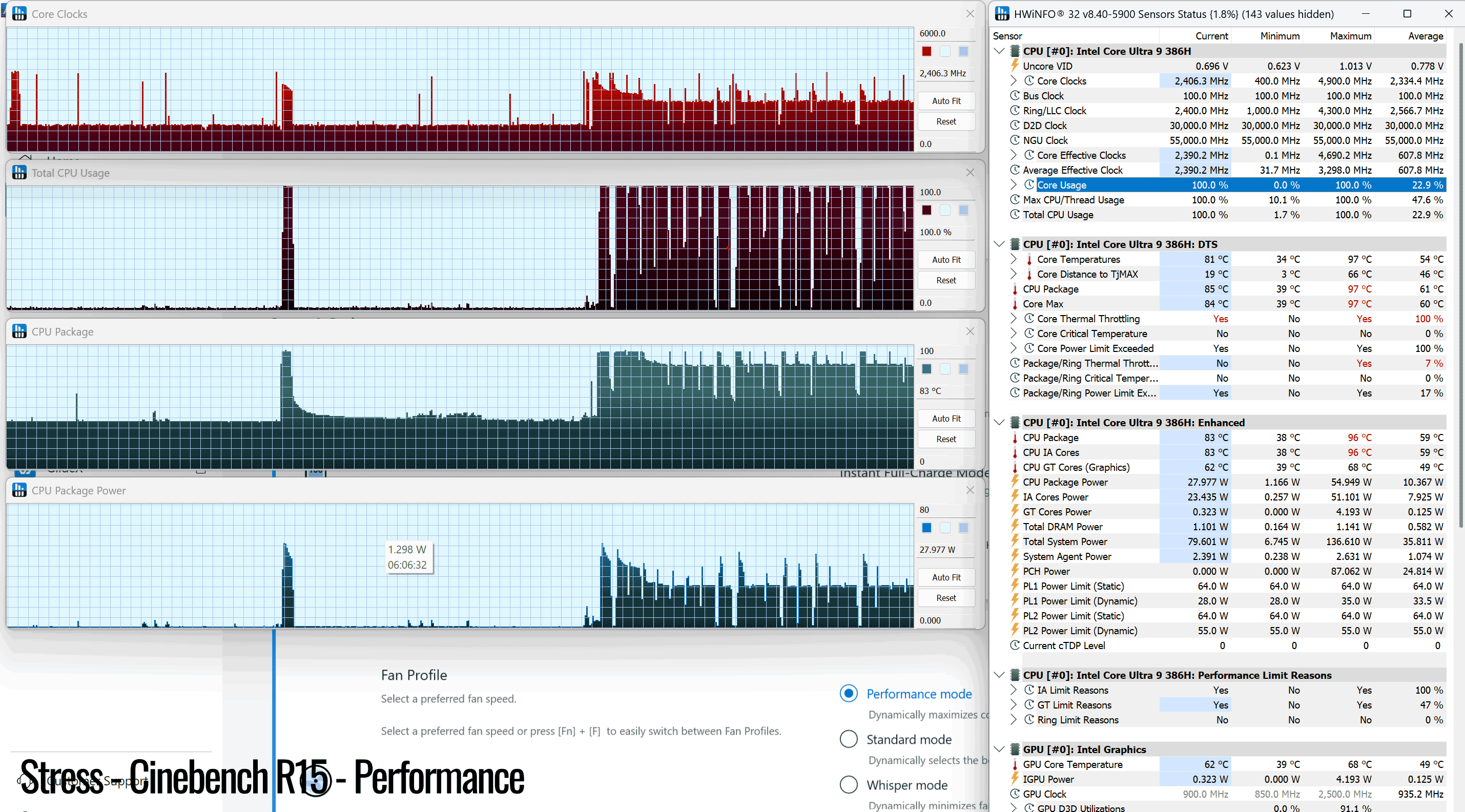Image resolution: width=1465 pixels, height=812 pixels.
Task: Click the Sensor column header
Action: tap(1007, 36)
